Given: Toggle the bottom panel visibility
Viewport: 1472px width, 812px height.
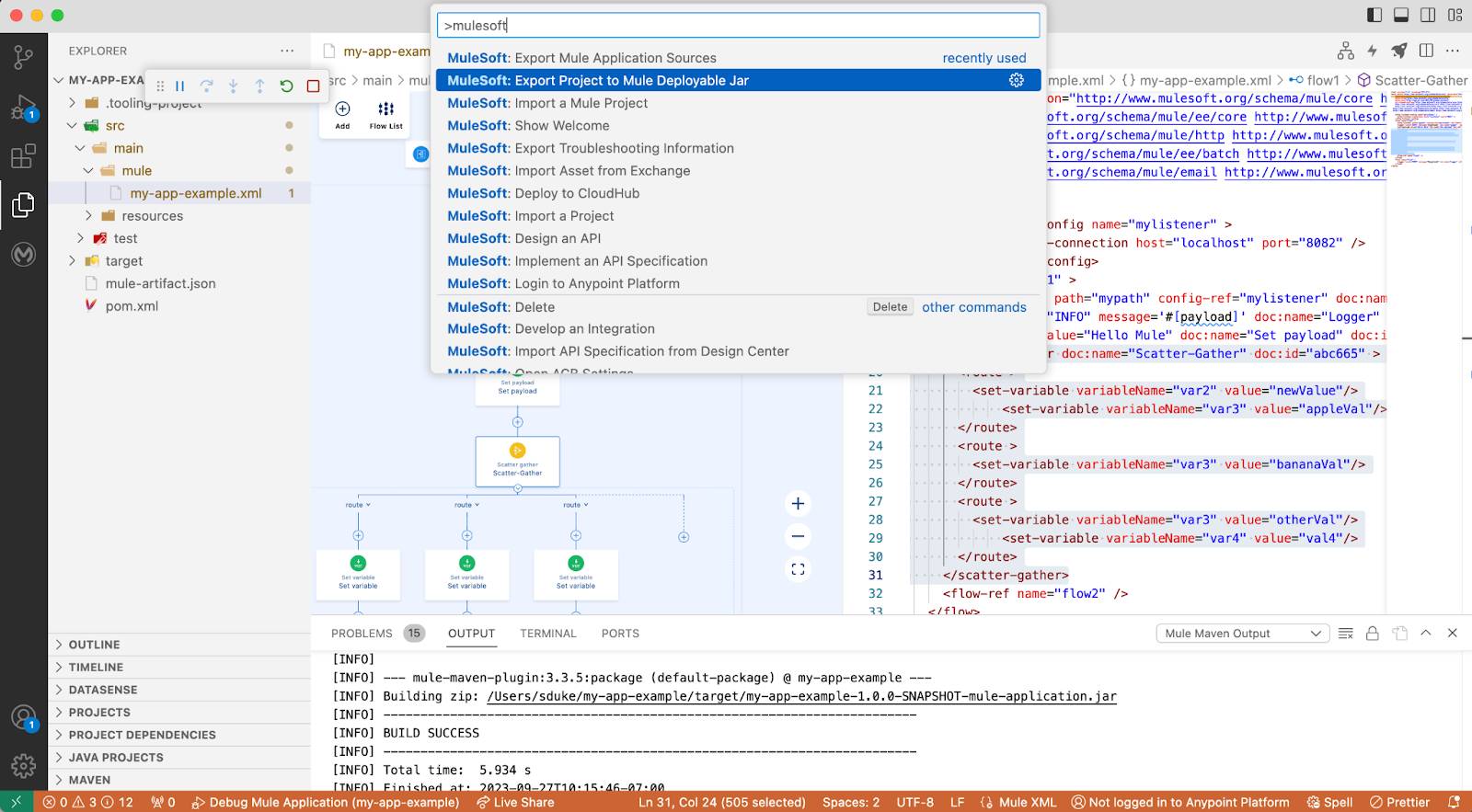Looking at the screenshot, I should [x=1401, y=15].
